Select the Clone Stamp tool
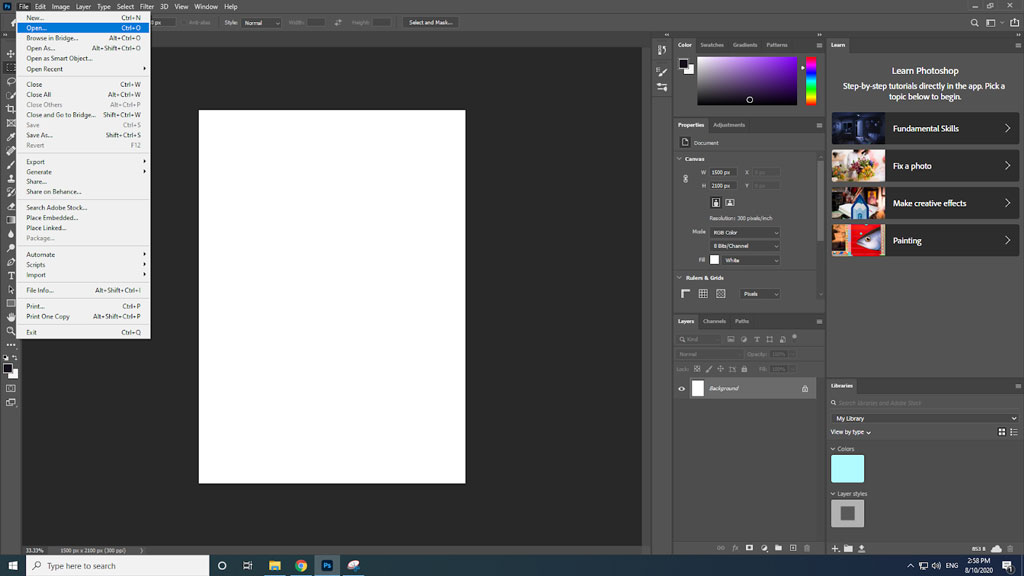Screen dimensions: 1024x576 (x=10, y=178)
